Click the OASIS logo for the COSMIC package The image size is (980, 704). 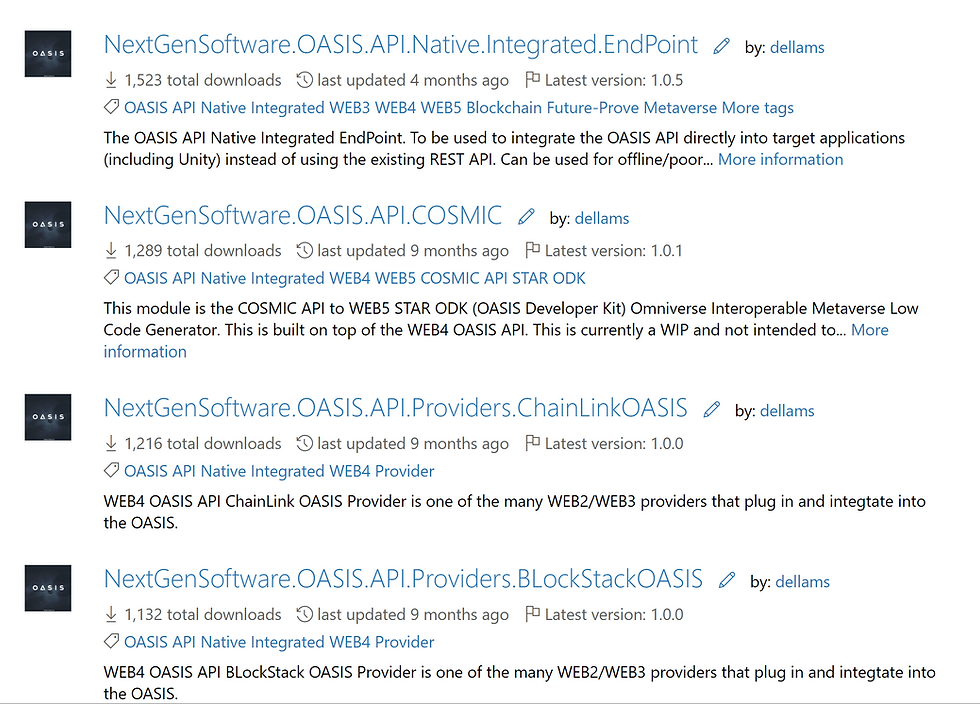(48, 224)
